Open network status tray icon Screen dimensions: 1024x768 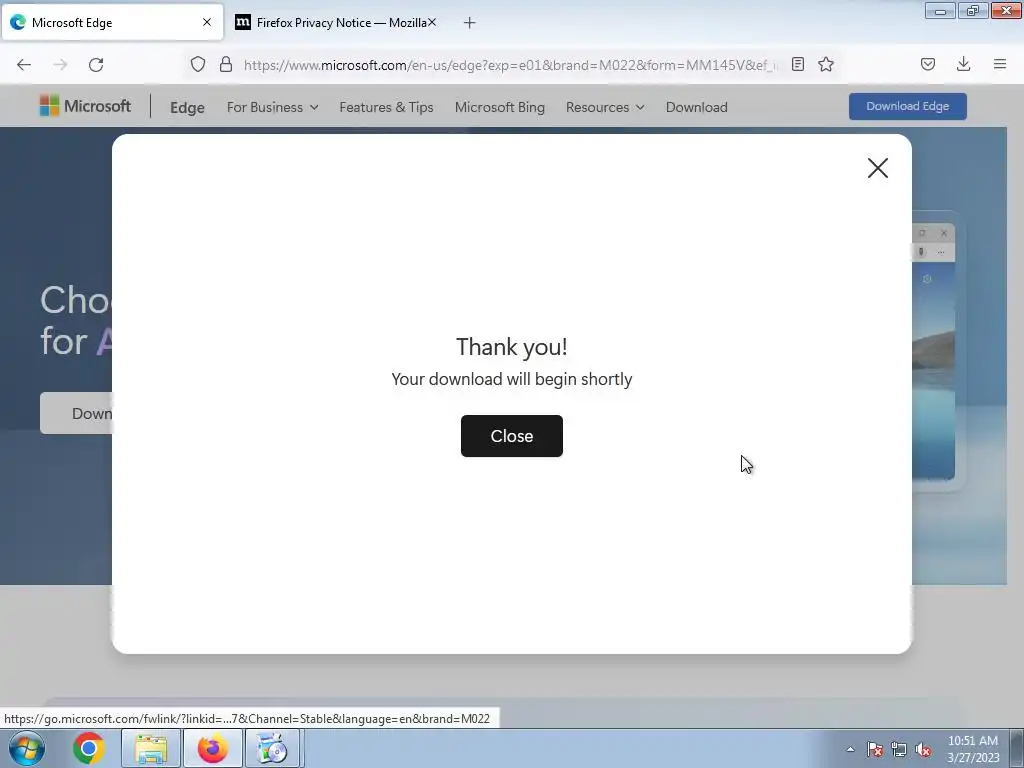[899, 749]
